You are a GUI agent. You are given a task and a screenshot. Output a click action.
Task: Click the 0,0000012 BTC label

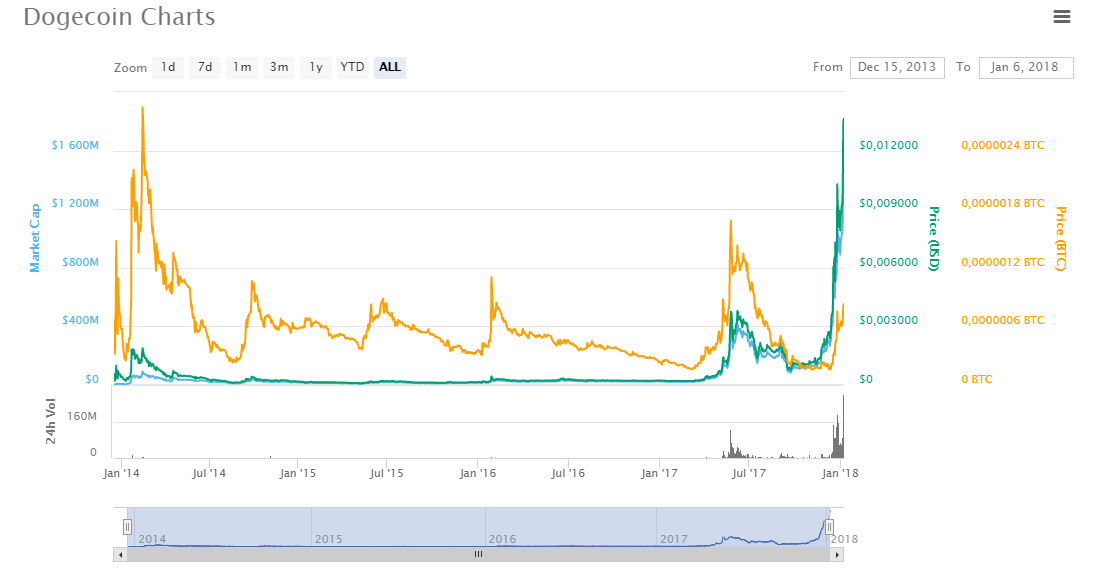click(x=1003, y=263)
